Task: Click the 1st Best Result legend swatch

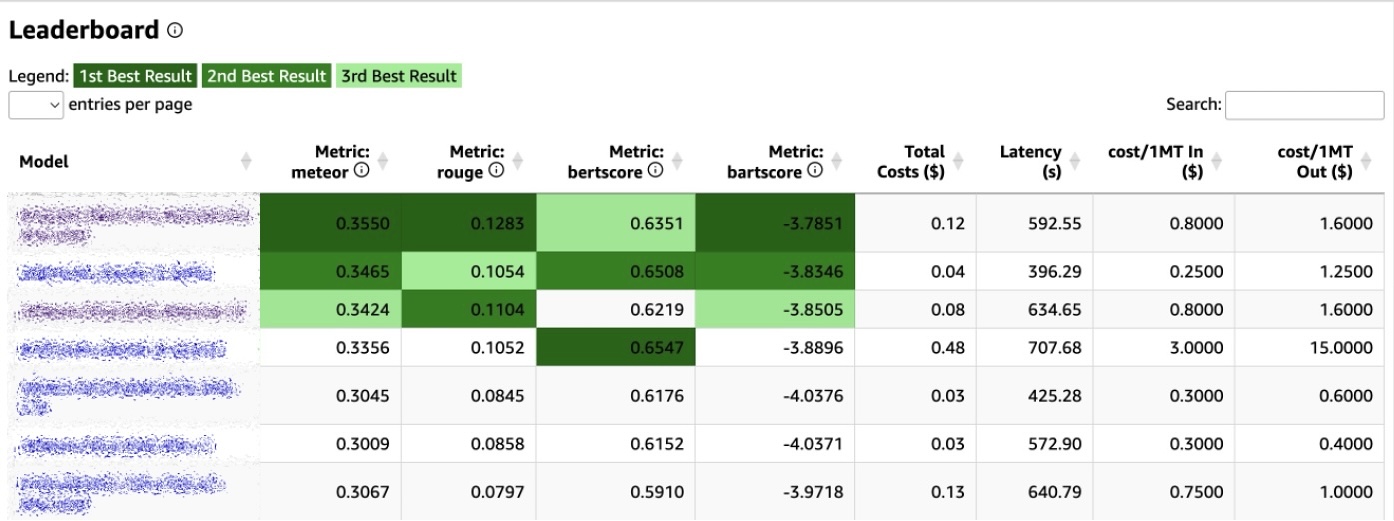Action: tap(135, 76)
